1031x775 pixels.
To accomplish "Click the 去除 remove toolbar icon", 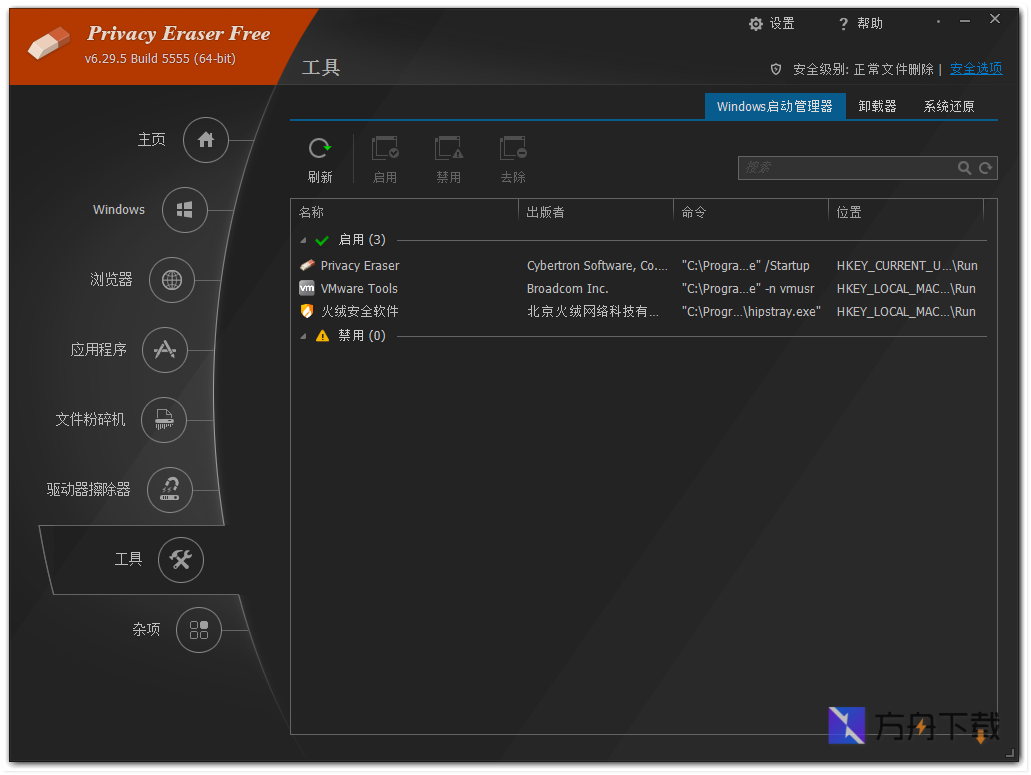I will coord(514,149).
